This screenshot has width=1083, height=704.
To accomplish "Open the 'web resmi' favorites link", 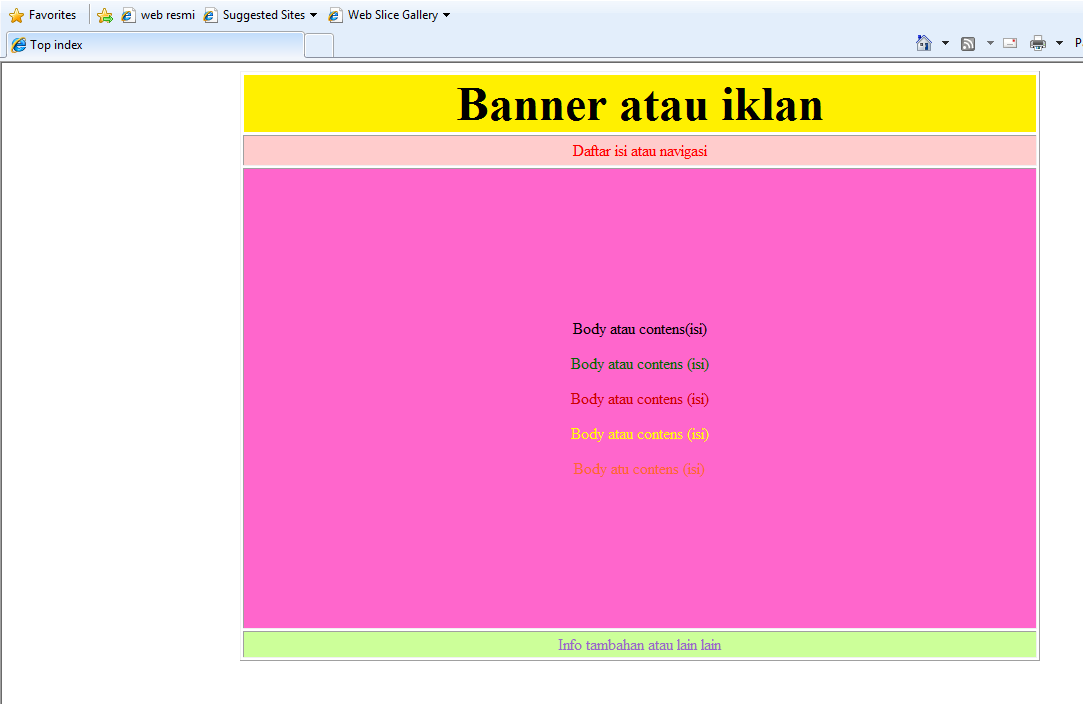I will [158, 15].
